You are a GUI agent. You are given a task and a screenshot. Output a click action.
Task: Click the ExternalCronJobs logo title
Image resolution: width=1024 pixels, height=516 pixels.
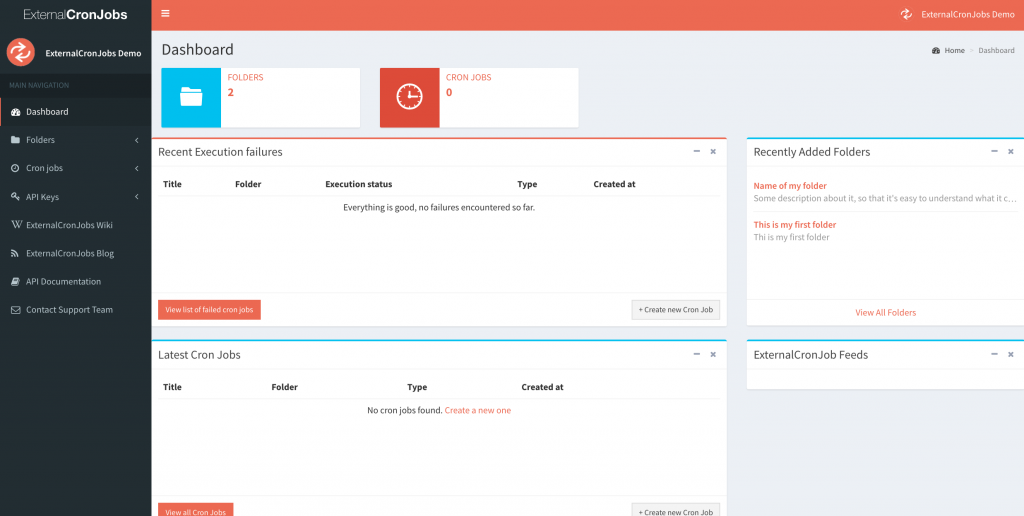pos(76,14)
